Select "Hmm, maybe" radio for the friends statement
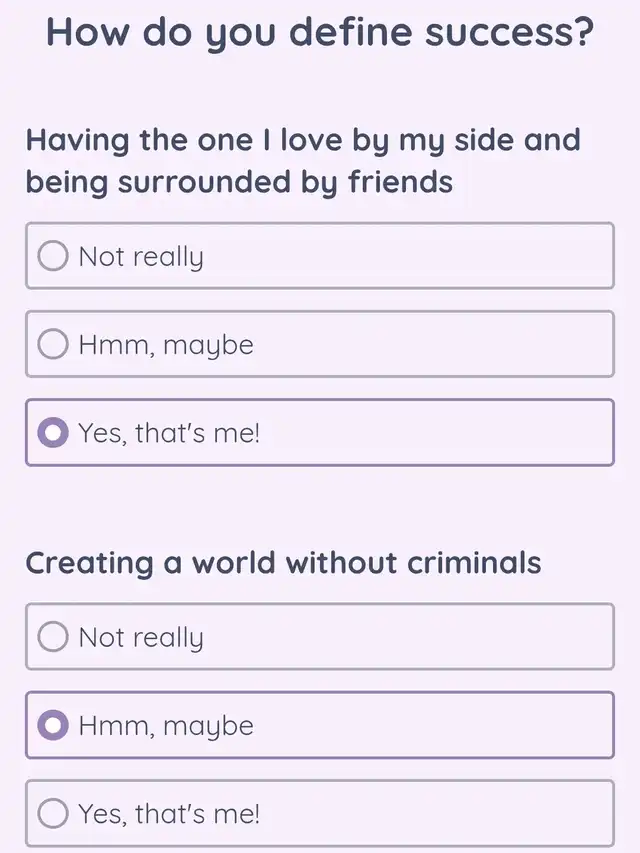640x853 pixels. tap(54, 345)
